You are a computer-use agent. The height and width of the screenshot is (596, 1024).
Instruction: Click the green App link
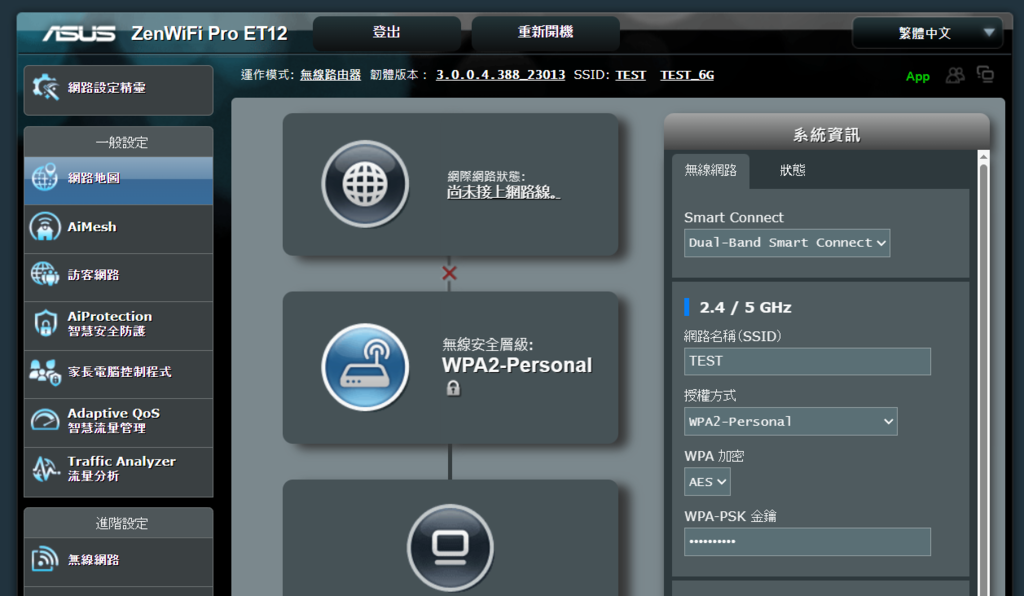(x=918, y=76)
